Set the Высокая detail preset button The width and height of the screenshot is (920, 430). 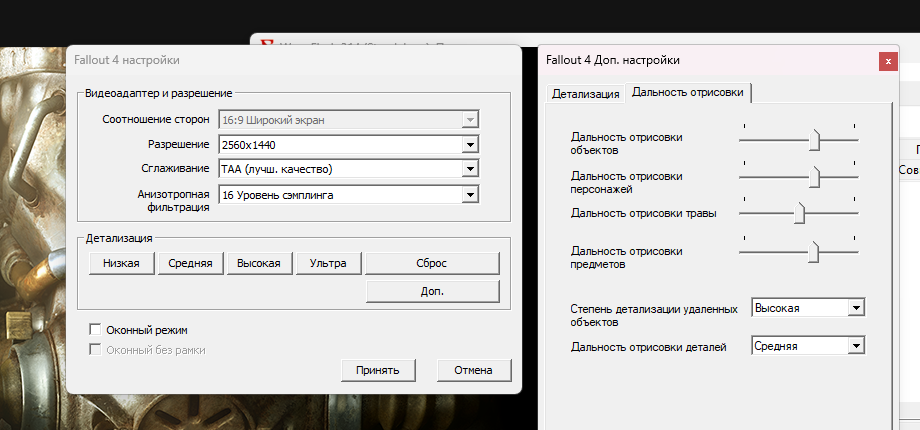(259, 263)
